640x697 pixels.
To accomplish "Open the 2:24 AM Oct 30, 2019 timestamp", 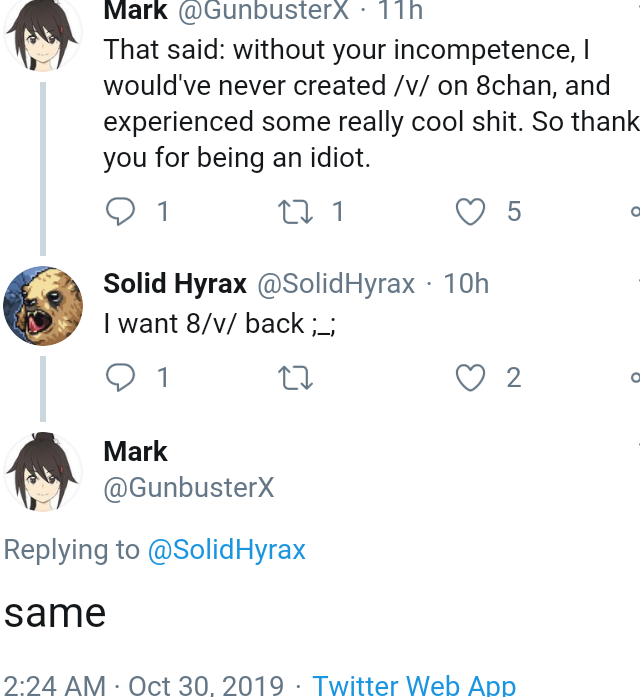I will (x=144, y=685).
